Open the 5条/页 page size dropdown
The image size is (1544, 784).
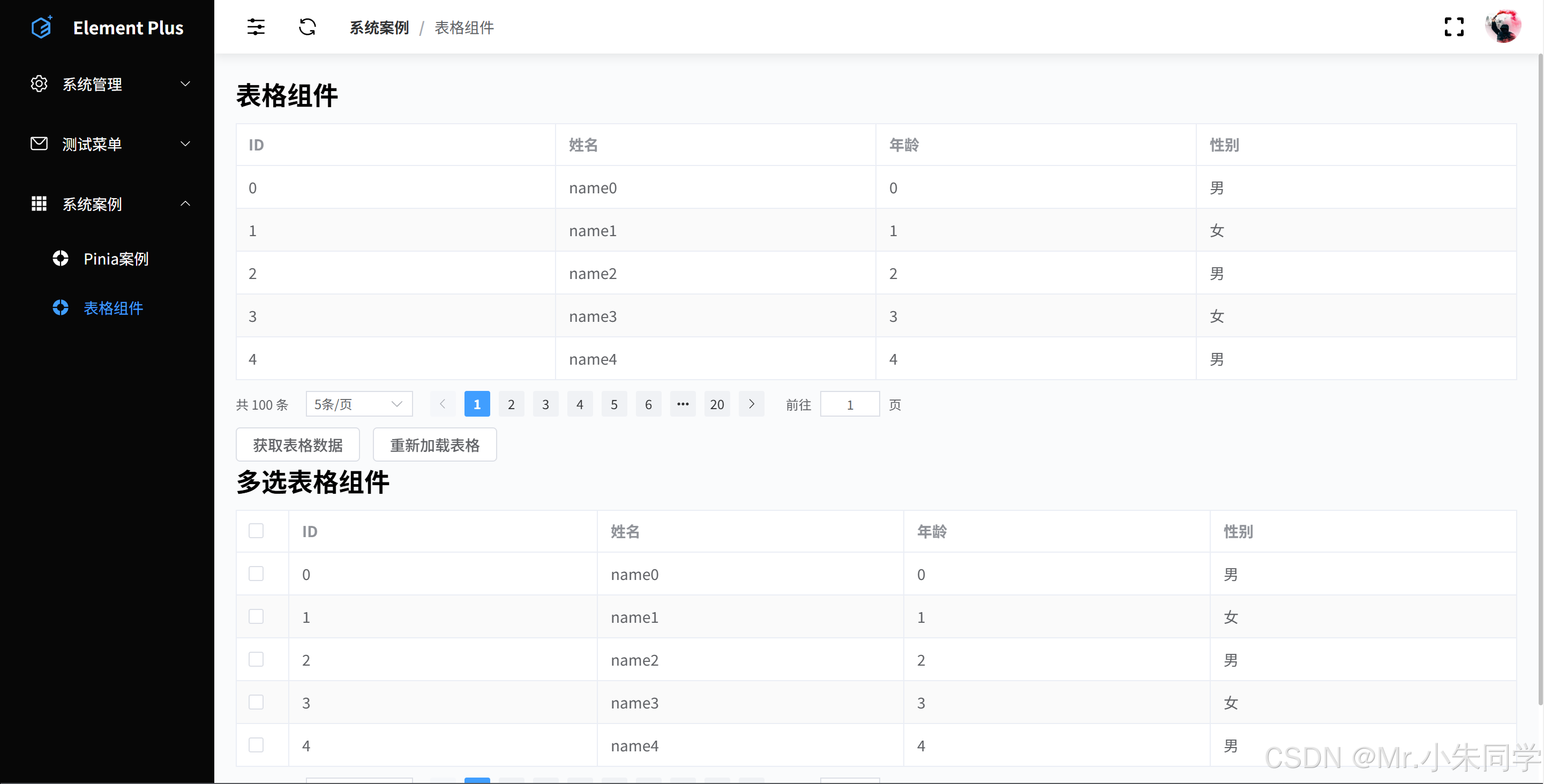tap(358, 404)
